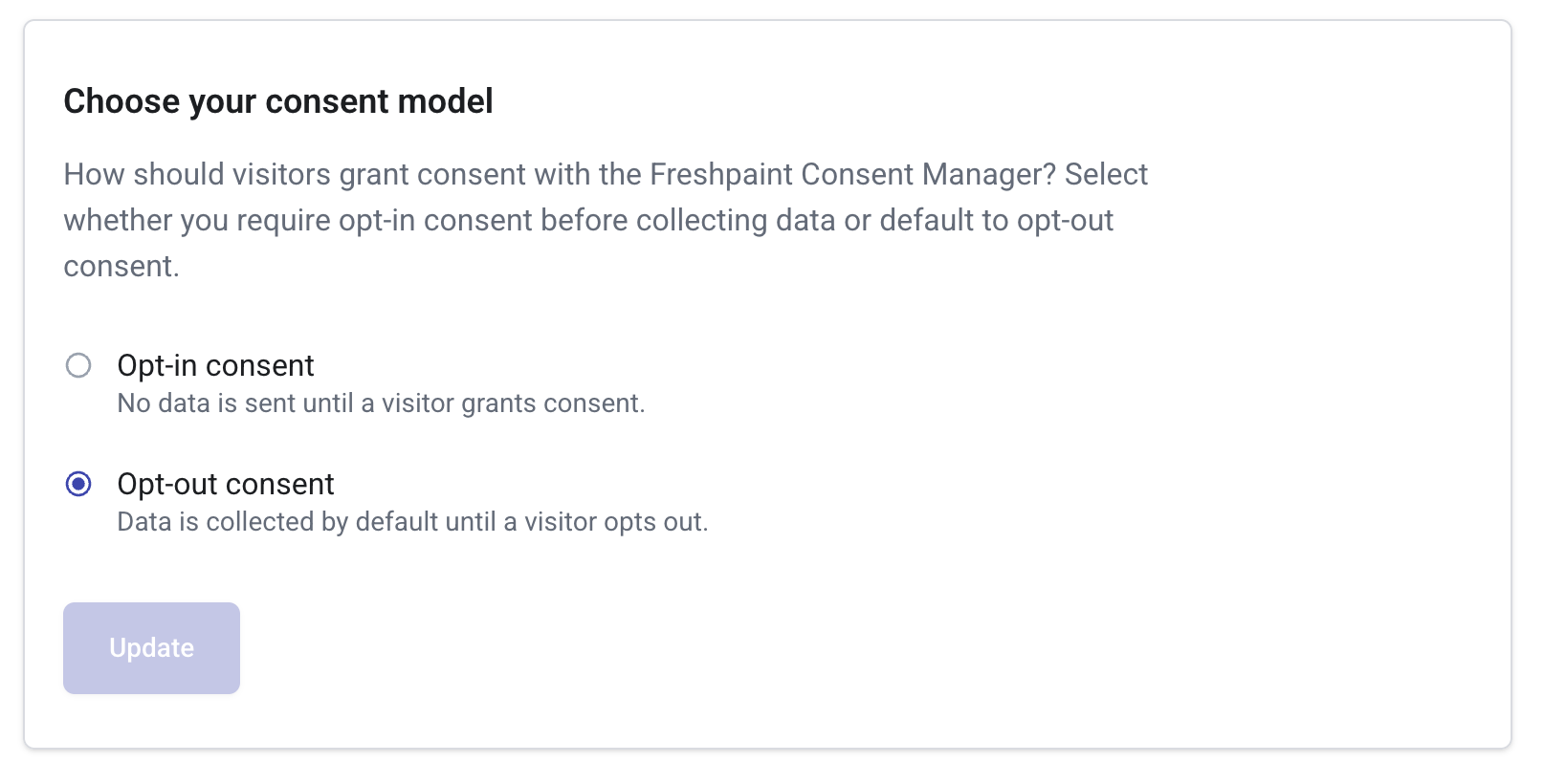Select the Opt-out consent radio button

click(x=78, y=484)
